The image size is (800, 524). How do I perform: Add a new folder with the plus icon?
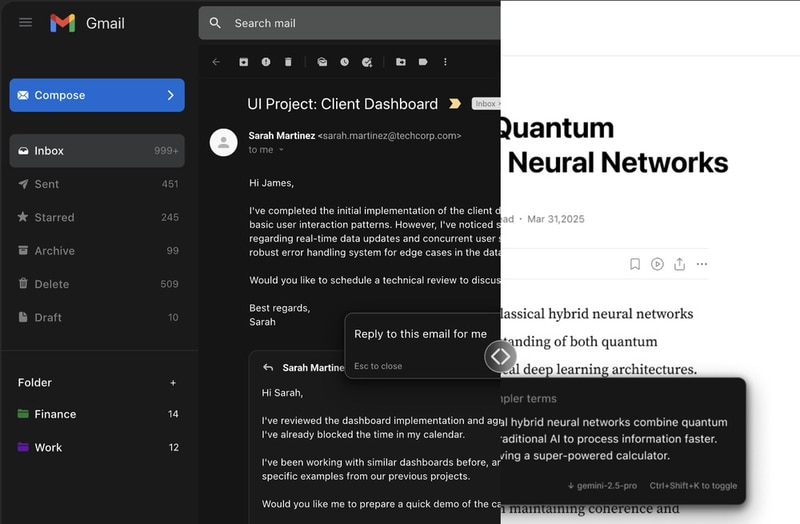pyautogui.click(x=173, y=383)
